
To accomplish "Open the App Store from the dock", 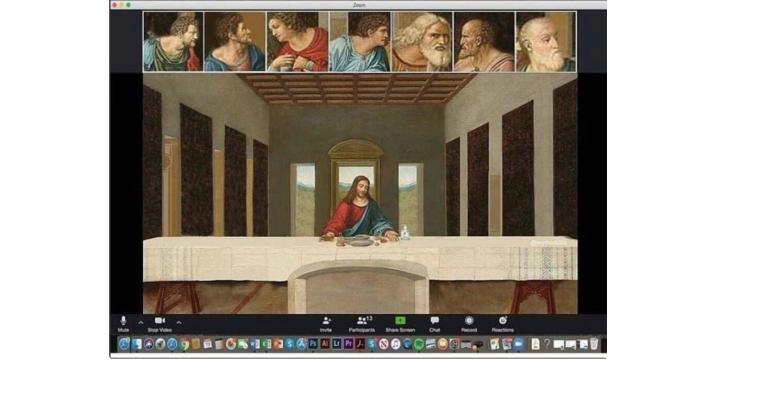I will click(302, 345).
